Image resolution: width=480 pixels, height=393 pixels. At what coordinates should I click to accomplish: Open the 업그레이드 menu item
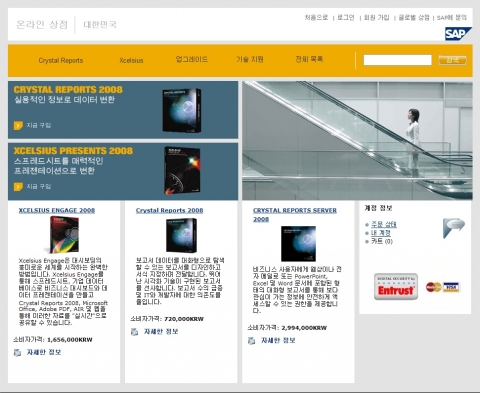pos(192,59)
